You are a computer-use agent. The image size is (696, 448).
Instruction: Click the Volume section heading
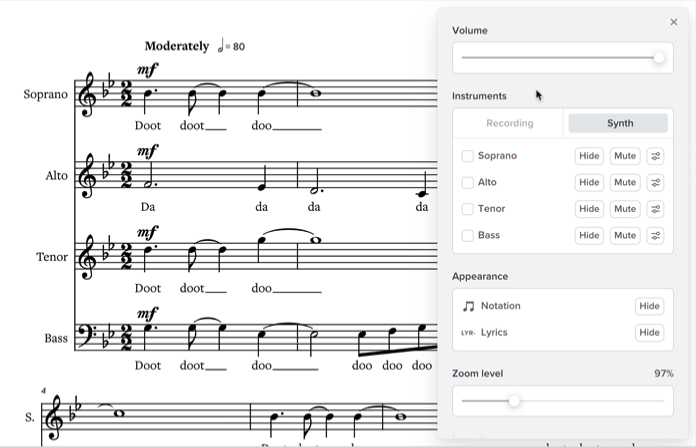[470, 31]
